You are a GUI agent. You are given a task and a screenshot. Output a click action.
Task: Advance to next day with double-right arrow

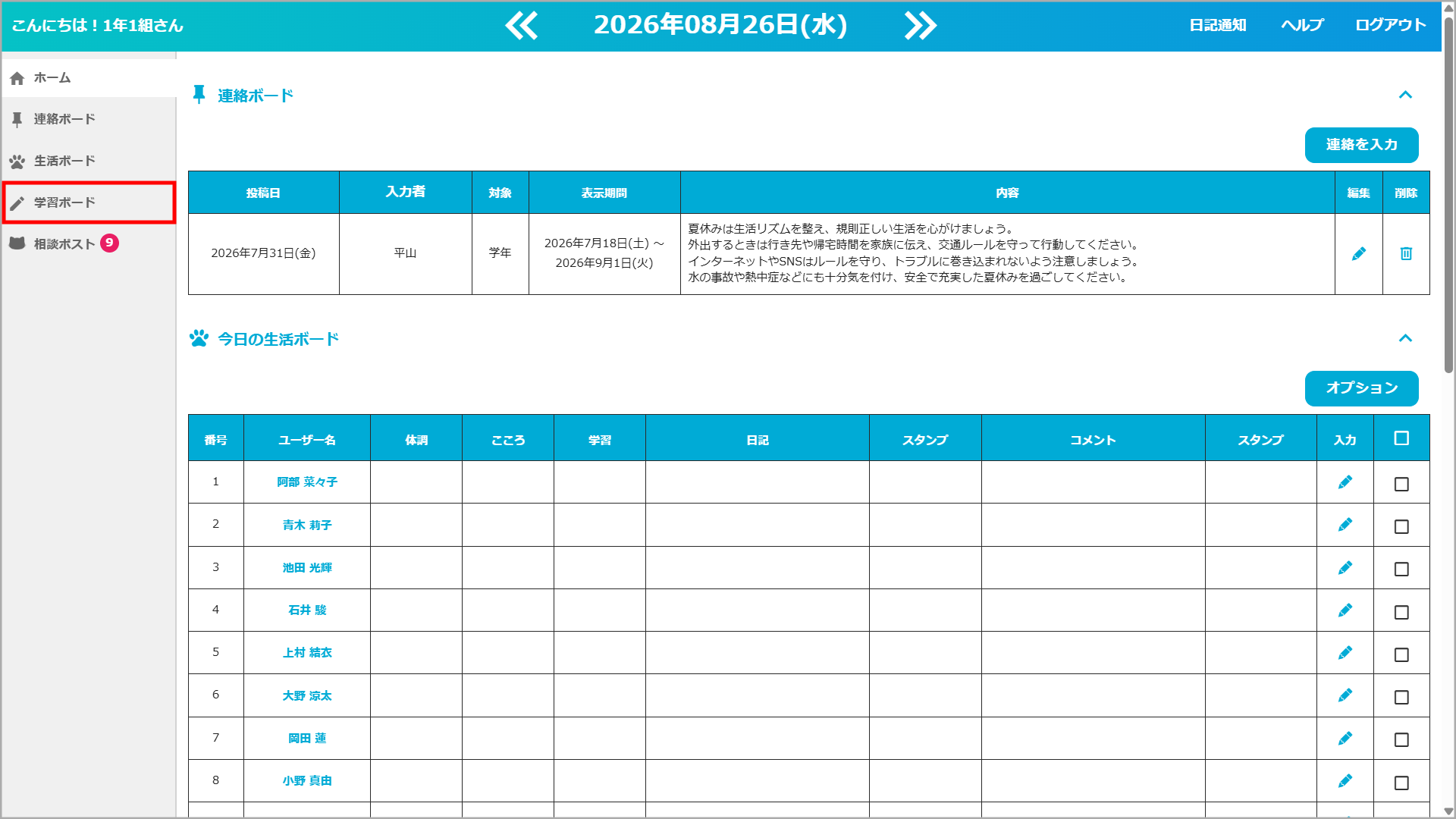tap(921, 26)
